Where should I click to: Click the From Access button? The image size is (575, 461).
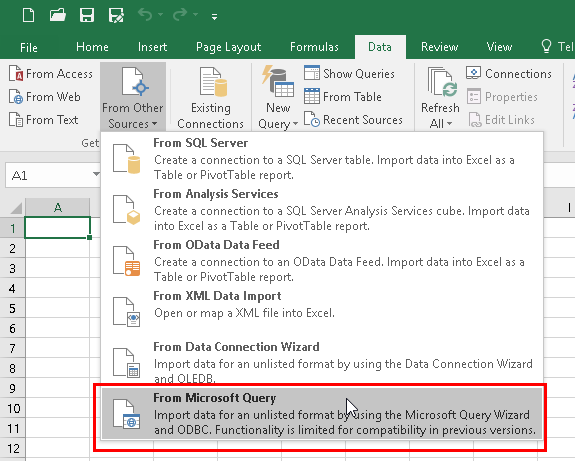click(51, 74)
